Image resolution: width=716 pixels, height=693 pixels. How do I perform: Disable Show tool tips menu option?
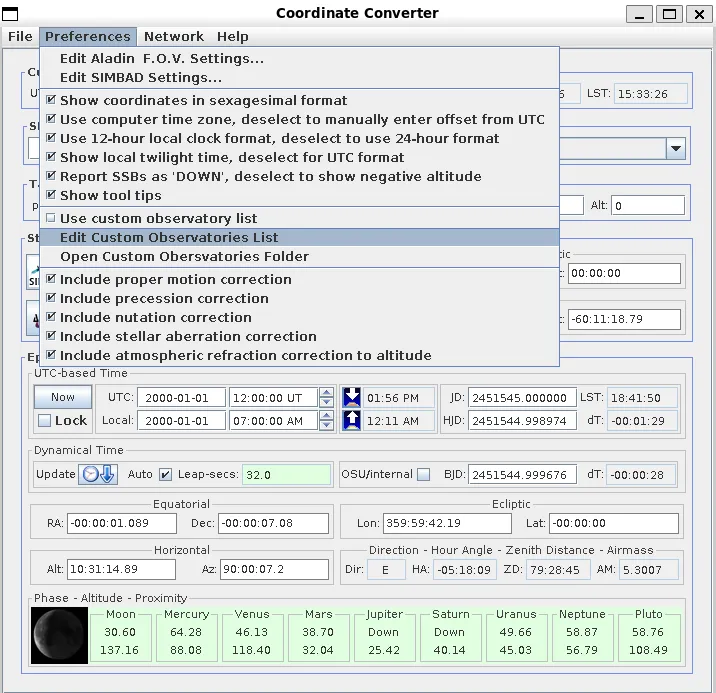[x=108, y=195]
